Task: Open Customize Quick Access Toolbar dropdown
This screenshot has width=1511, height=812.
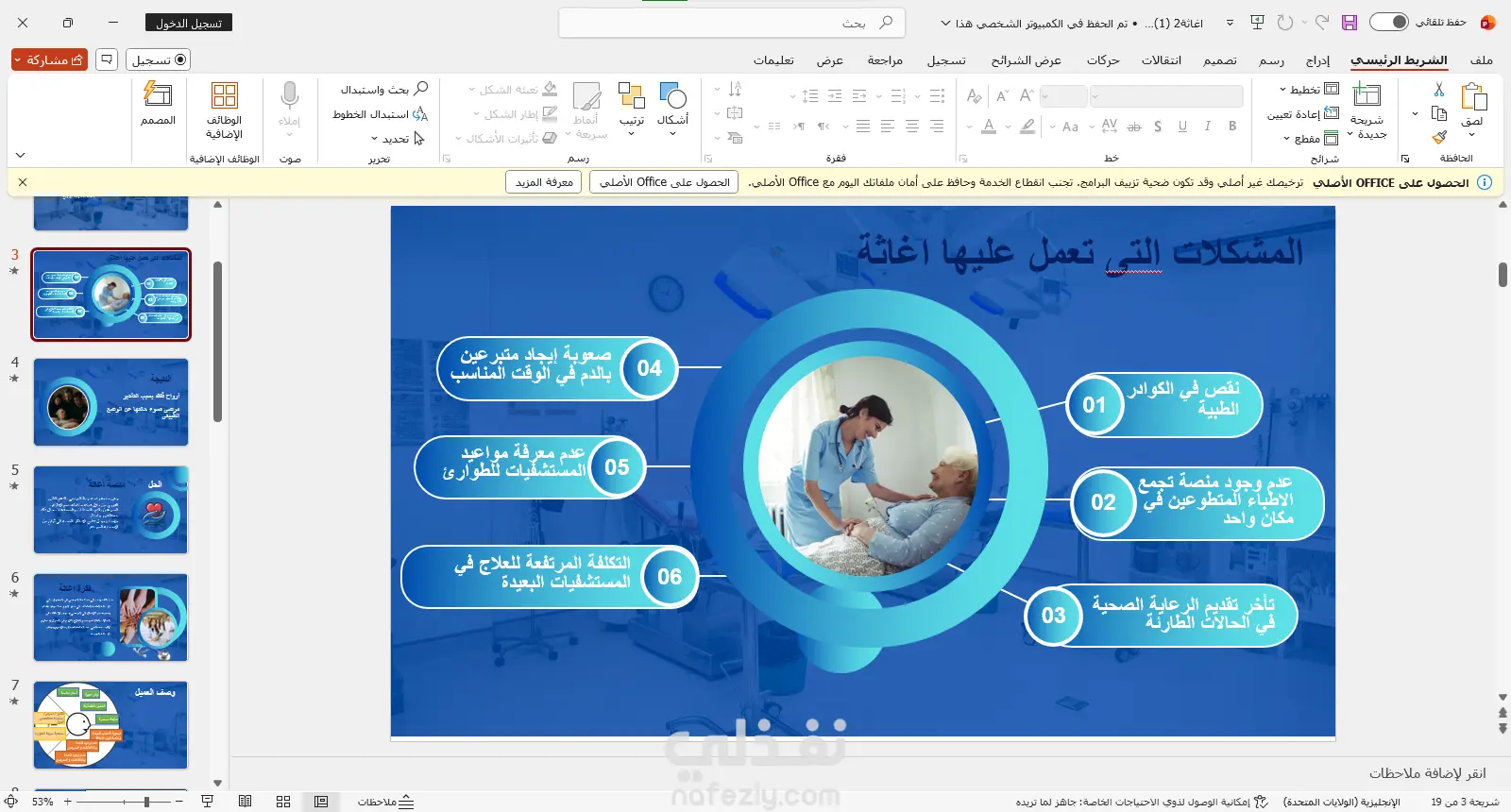Action: [x=1230, y=23]
